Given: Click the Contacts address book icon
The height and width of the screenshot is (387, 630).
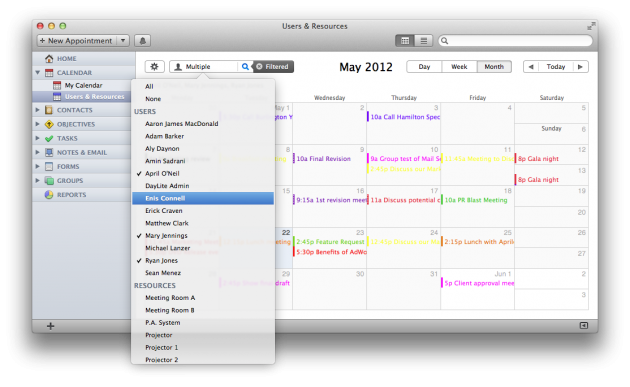Looking at the screenshot, I should tap(49, 110).
